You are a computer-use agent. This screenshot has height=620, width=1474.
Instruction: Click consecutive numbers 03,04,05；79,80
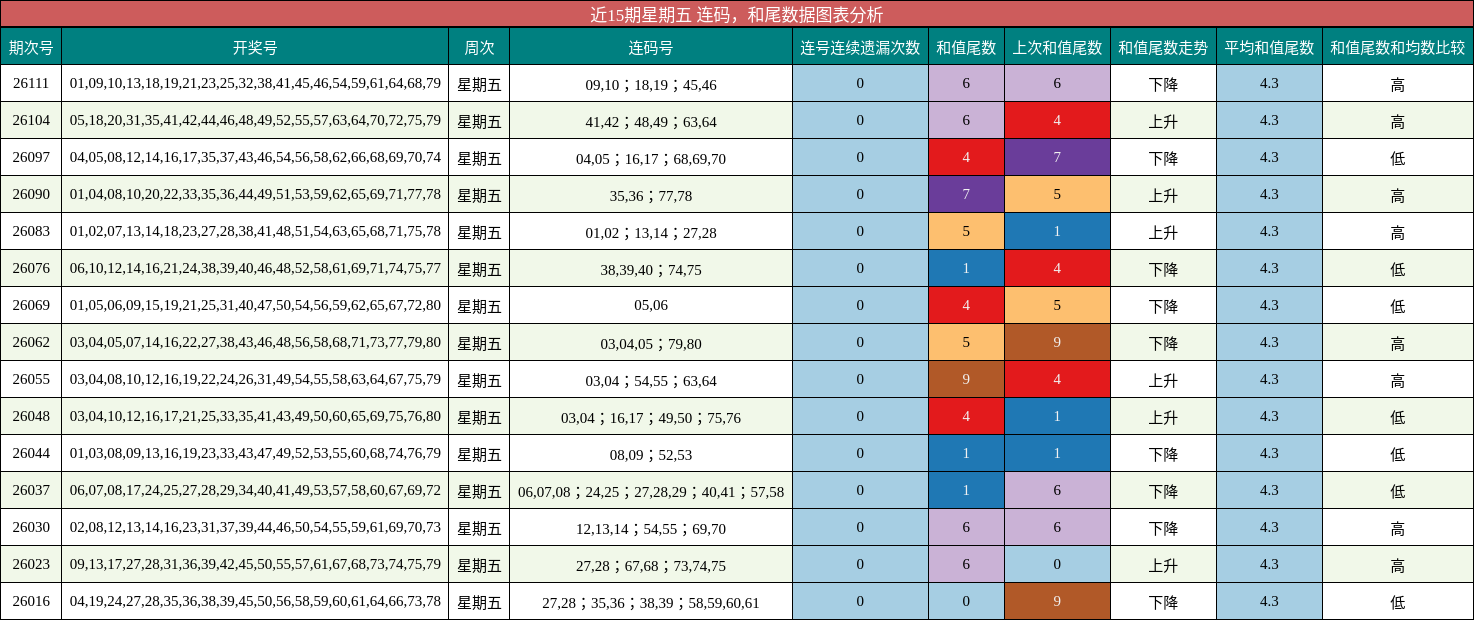pyautogui.click(x=651, y=344)
